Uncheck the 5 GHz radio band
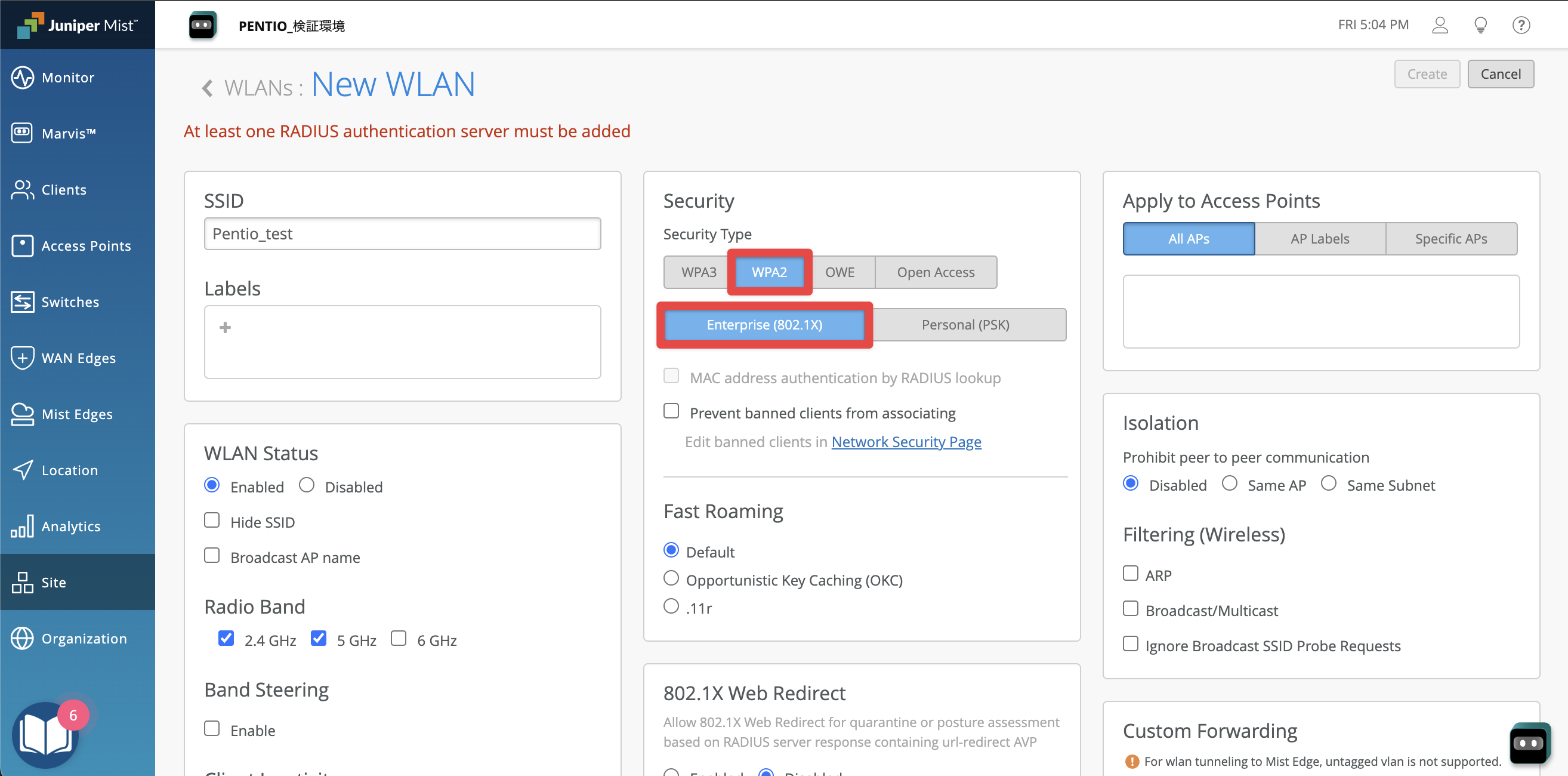The width and height of the screenshot is (1568, 776). click(319, 638)
